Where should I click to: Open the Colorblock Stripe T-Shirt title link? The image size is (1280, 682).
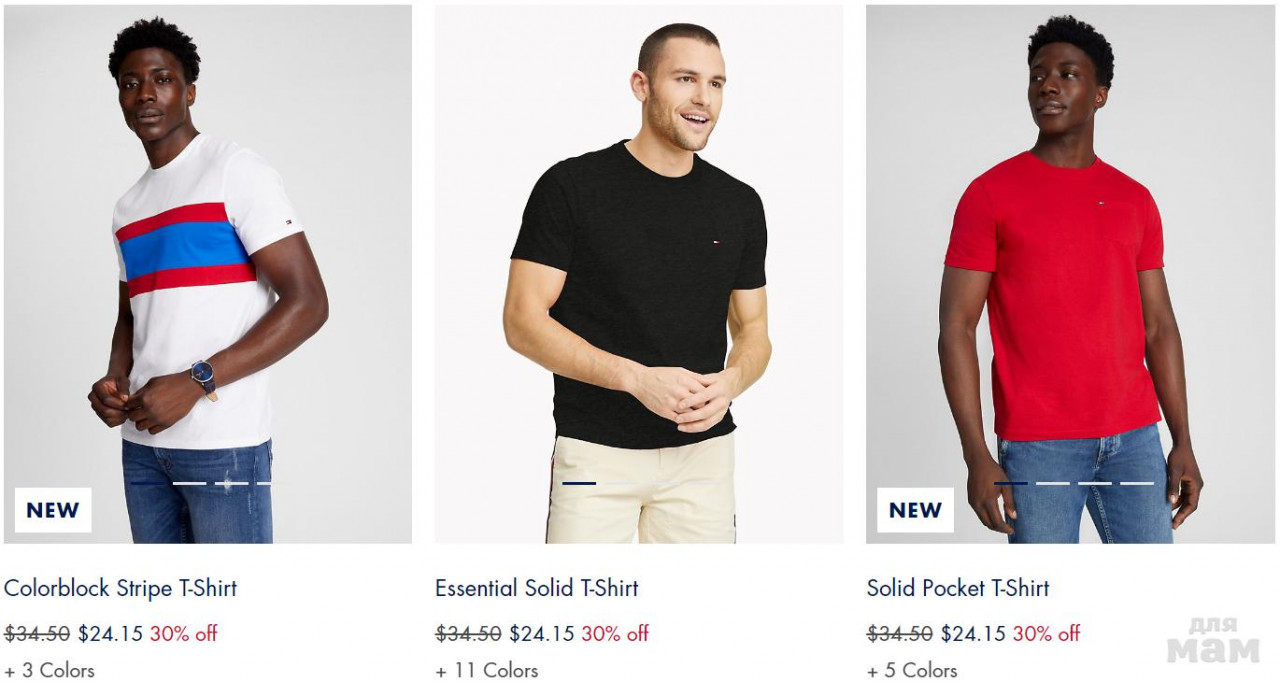point(121,588)
